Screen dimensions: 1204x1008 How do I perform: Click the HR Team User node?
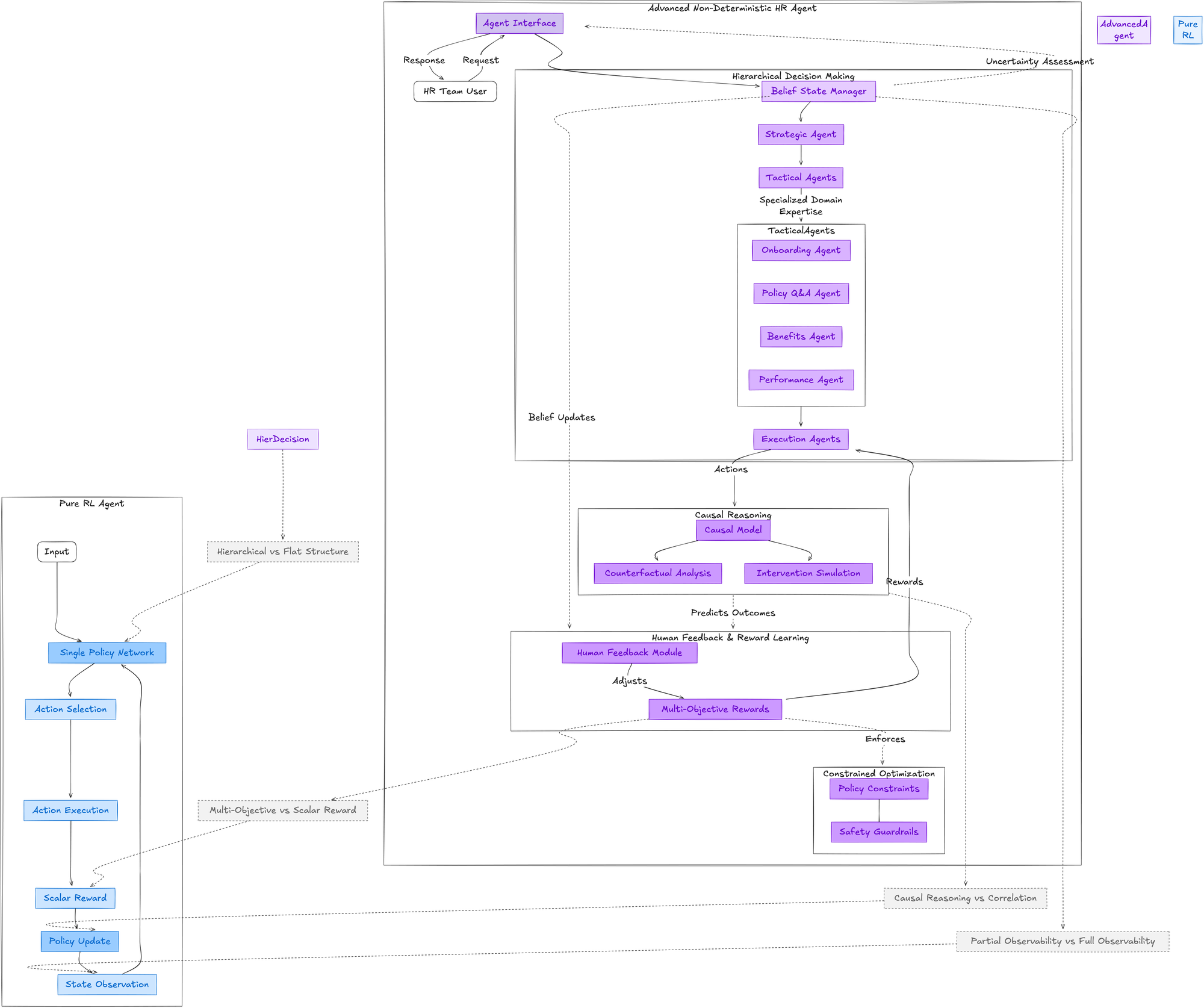455,92
